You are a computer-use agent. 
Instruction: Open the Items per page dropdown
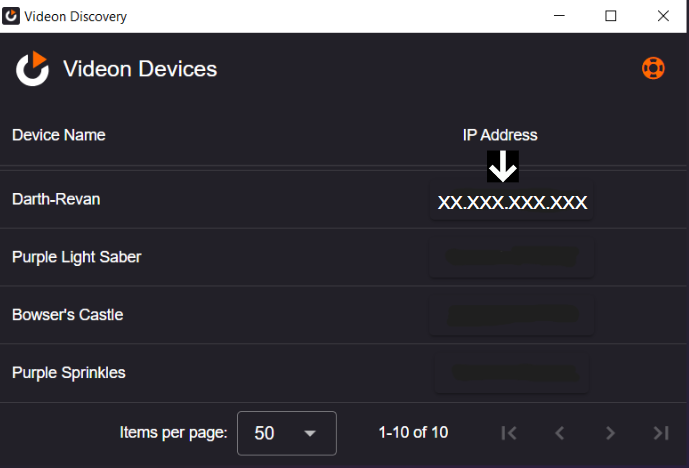point(287,433)
